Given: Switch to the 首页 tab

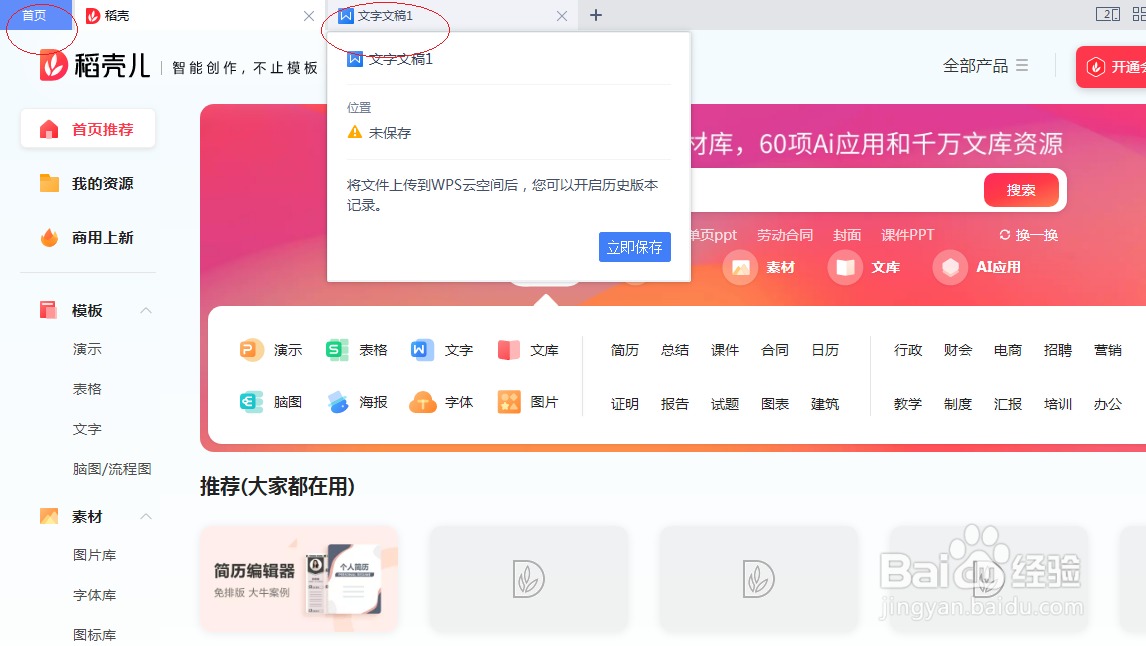Looking at the screenshot, I should click(x=34, y=15).
